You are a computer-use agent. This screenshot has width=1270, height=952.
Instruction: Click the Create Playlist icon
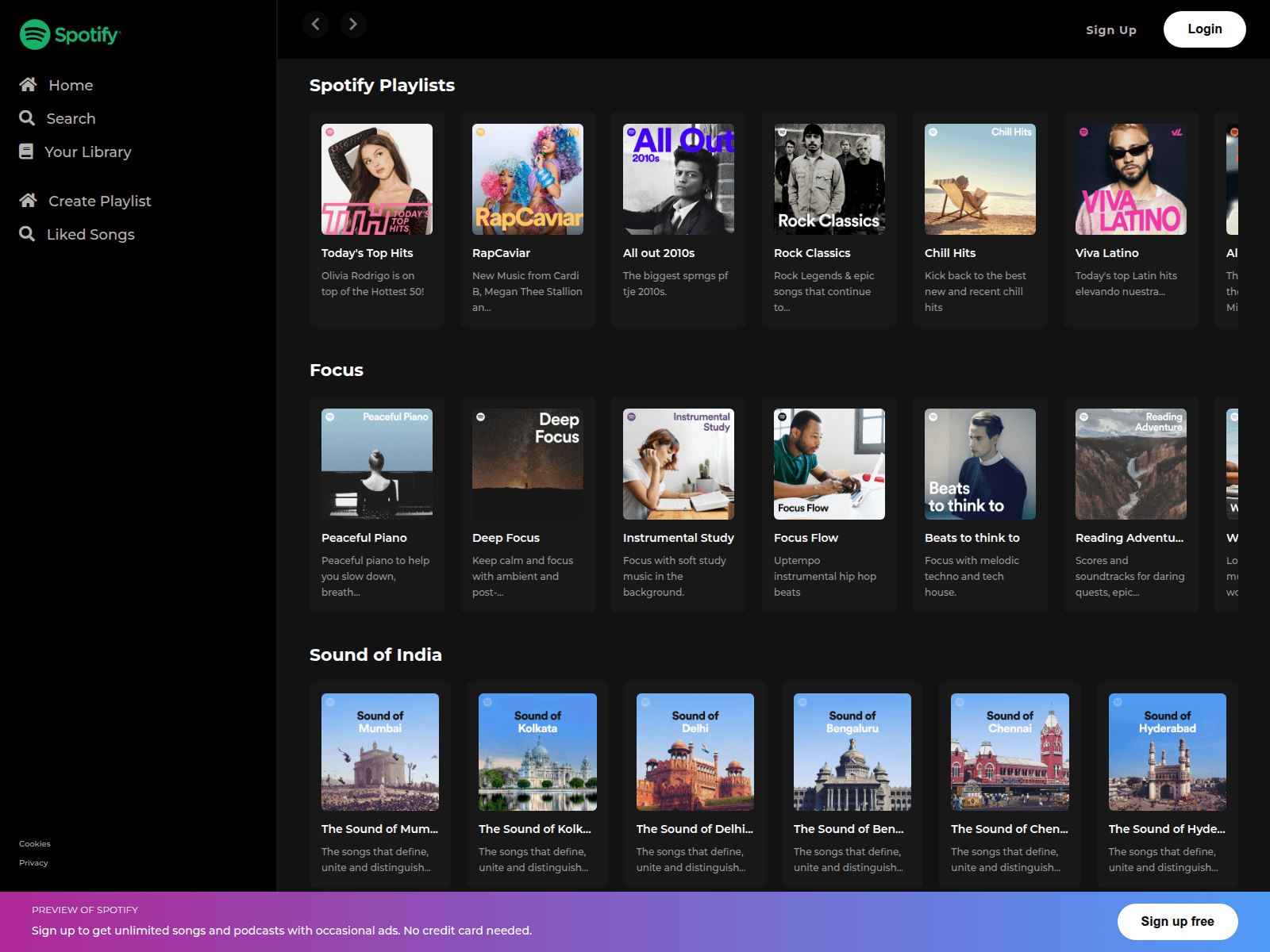pyautogui.click(x=28, y=201)
